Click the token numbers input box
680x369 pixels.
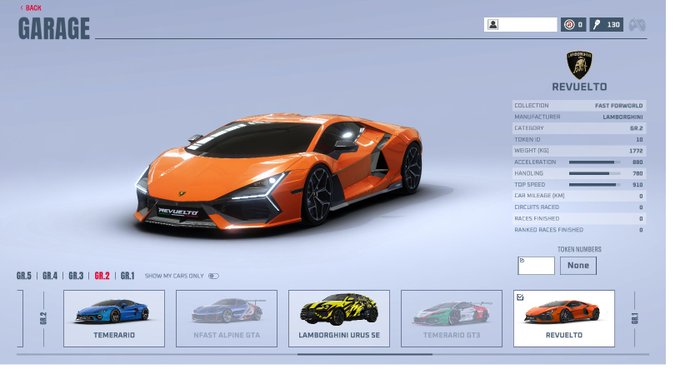click(x=536, y=266)
